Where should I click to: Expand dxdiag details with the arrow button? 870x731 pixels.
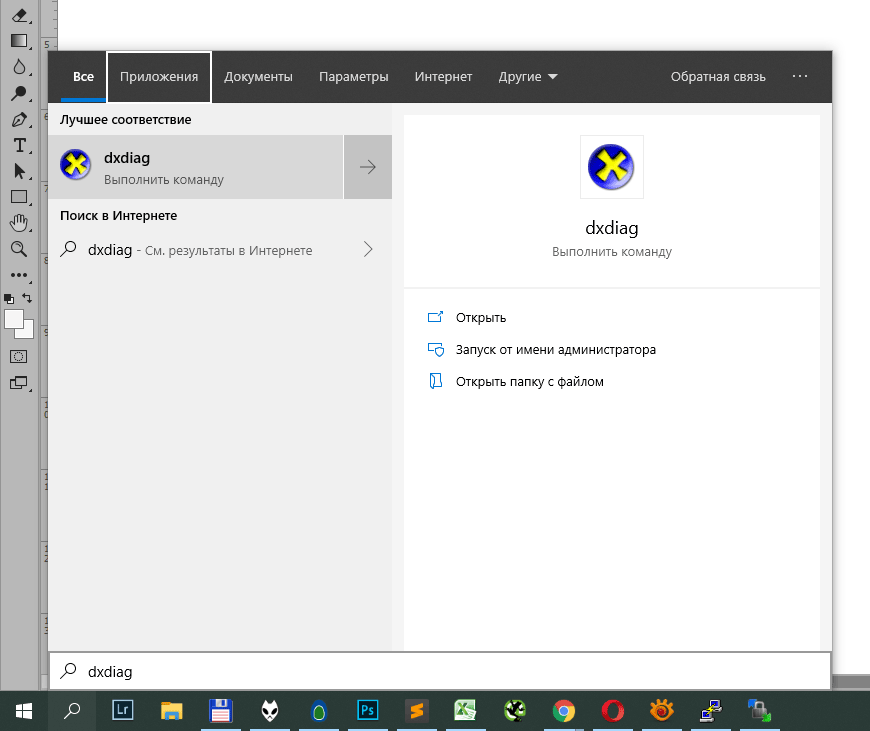point(368,167)
